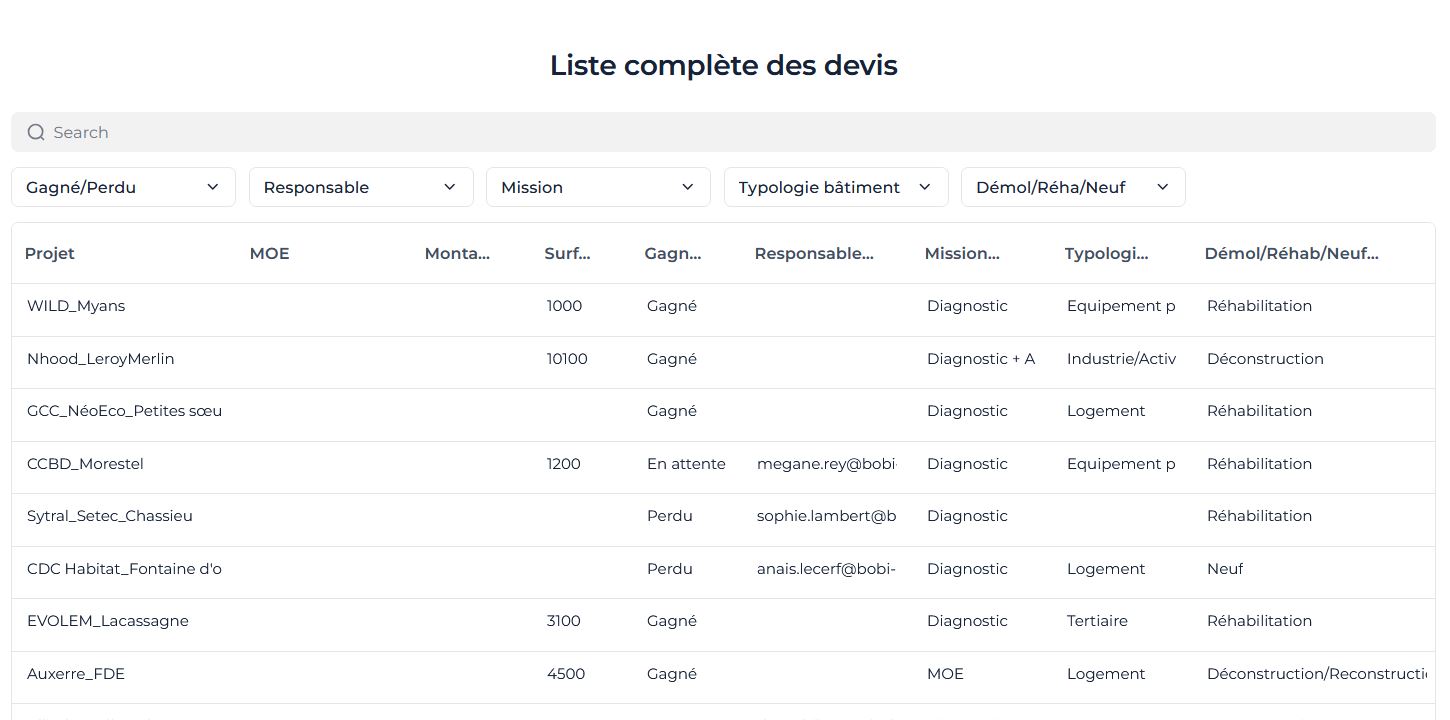The image size is (1450, 720).
Task: Open the Gagné/Perdu filter dropdown
Action: pyautogui.click(x=123, y=187)
